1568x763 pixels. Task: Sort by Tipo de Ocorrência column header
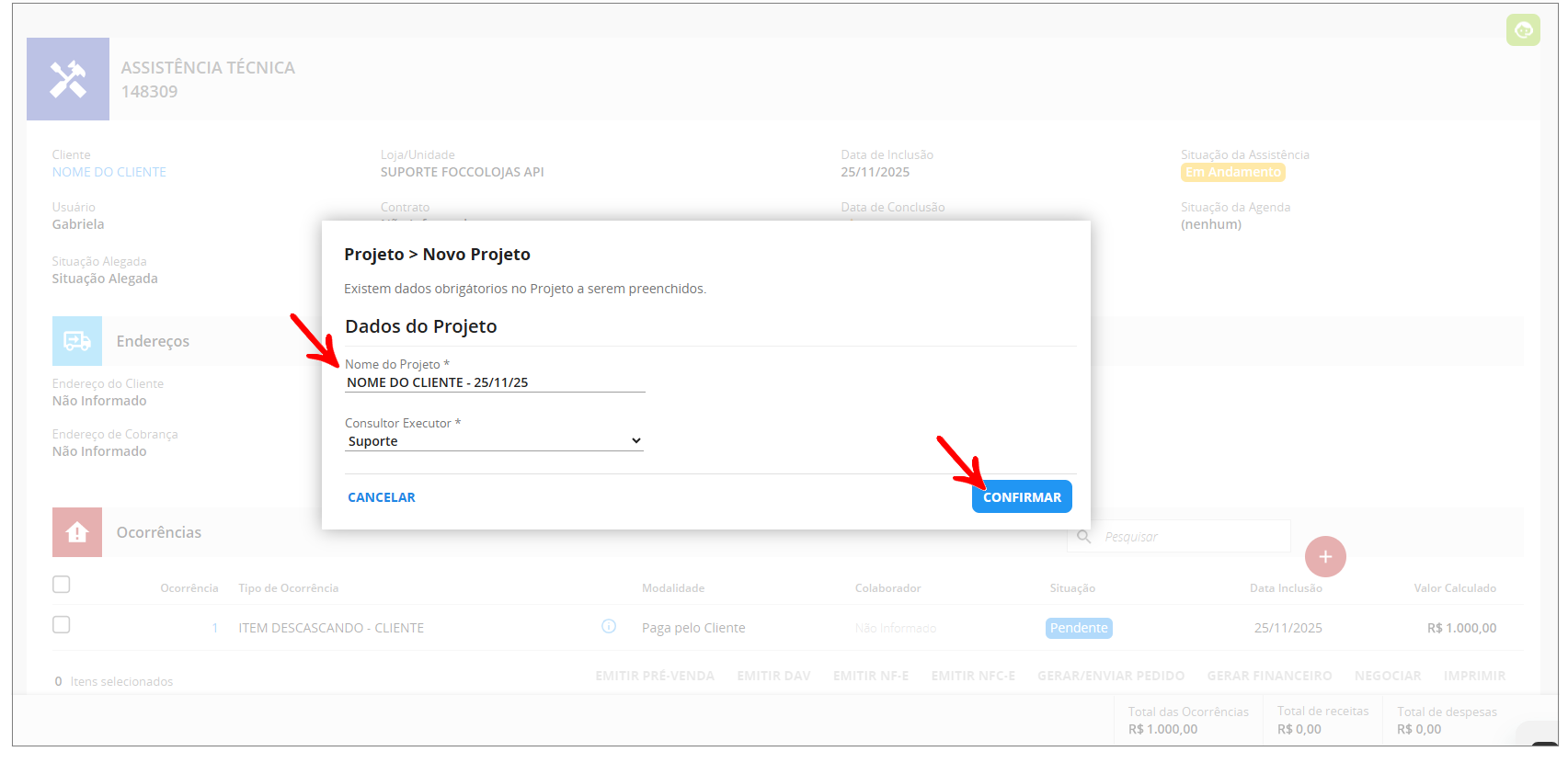click(x=289, y=588)
